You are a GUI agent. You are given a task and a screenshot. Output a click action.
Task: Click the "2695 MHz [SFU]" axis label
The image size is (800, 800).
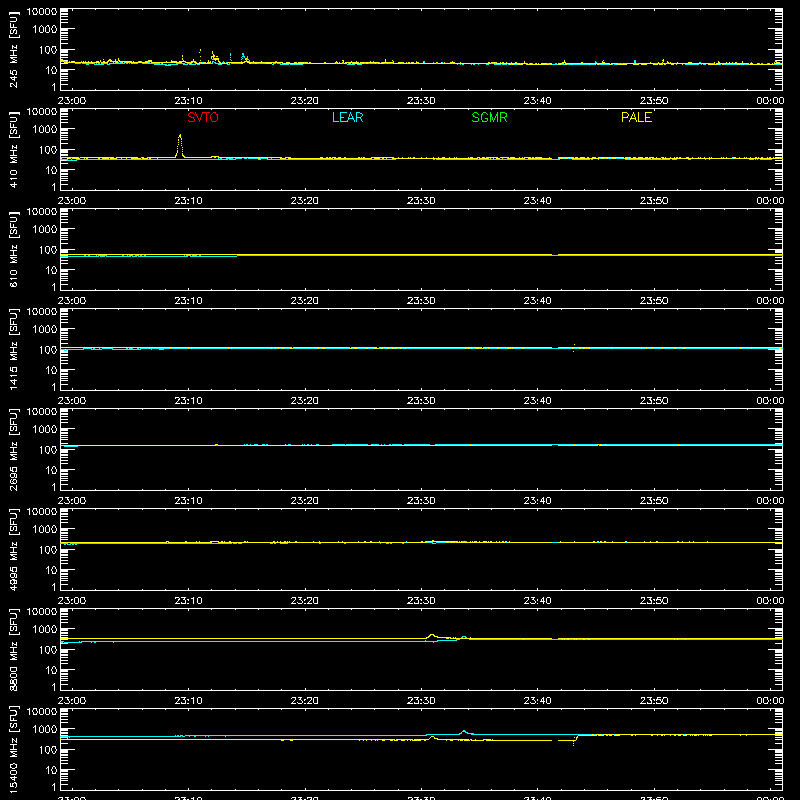[13, 449]
